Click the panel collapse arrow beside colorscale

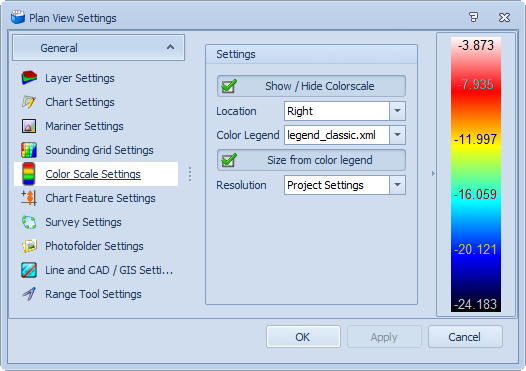pyautogui.click(x=433, y=173)
